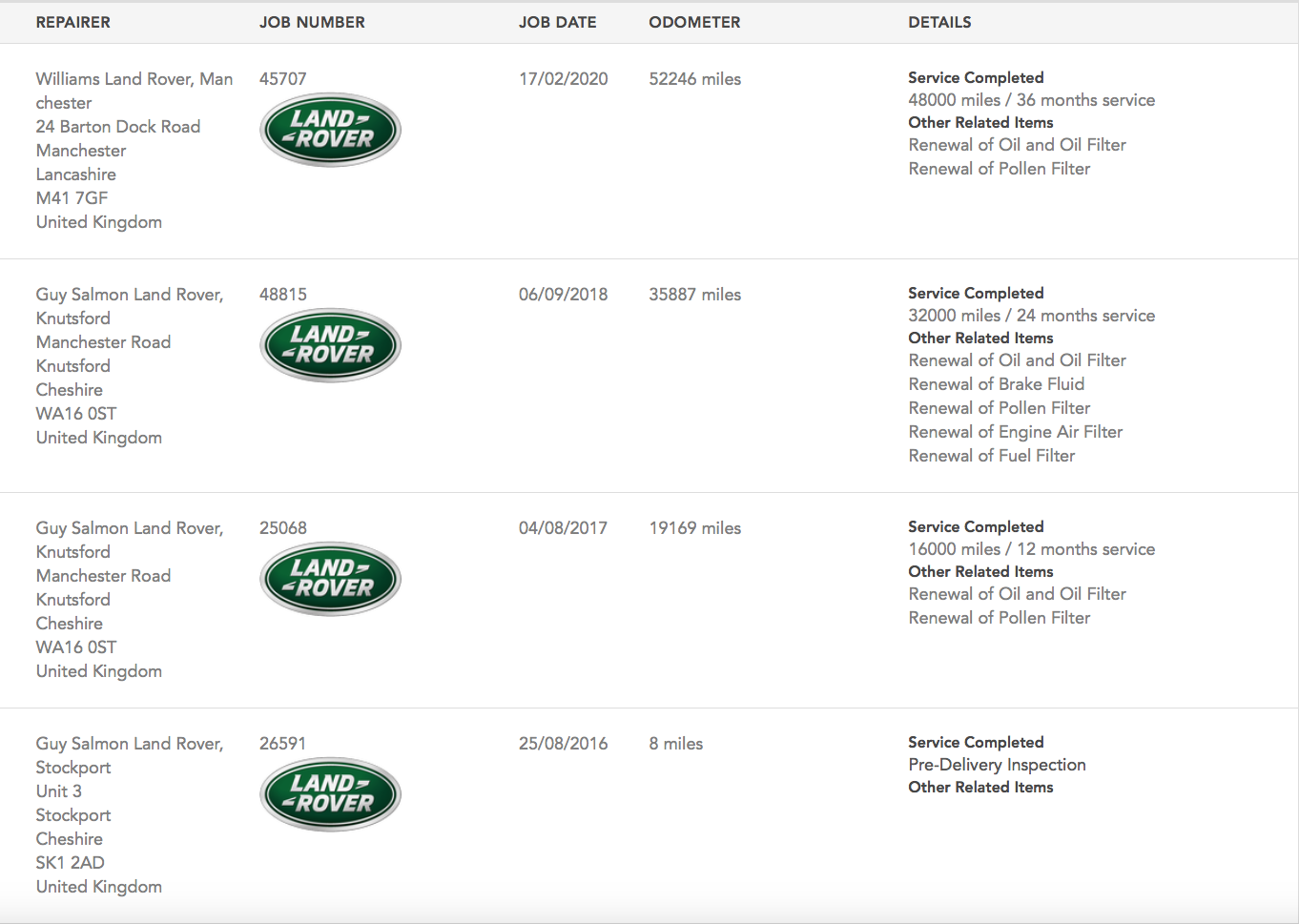This screenshot has height=924, width=1299.
Task: Click 'Unit 3' address line
Action: tap(59, 791)
